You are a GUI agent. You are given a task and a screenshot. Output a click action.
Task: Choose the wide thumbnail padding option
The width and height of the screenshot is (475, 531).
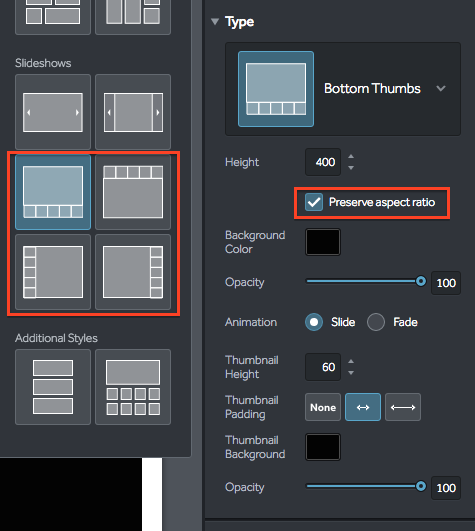pyautogui.click(x=403, y=407)
